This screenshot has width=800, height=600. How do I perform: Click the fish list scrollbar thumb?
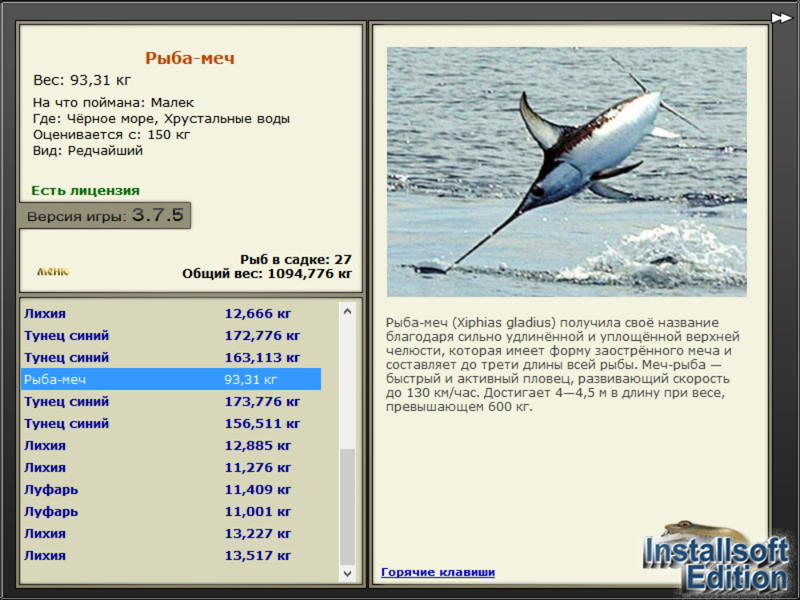347,507
